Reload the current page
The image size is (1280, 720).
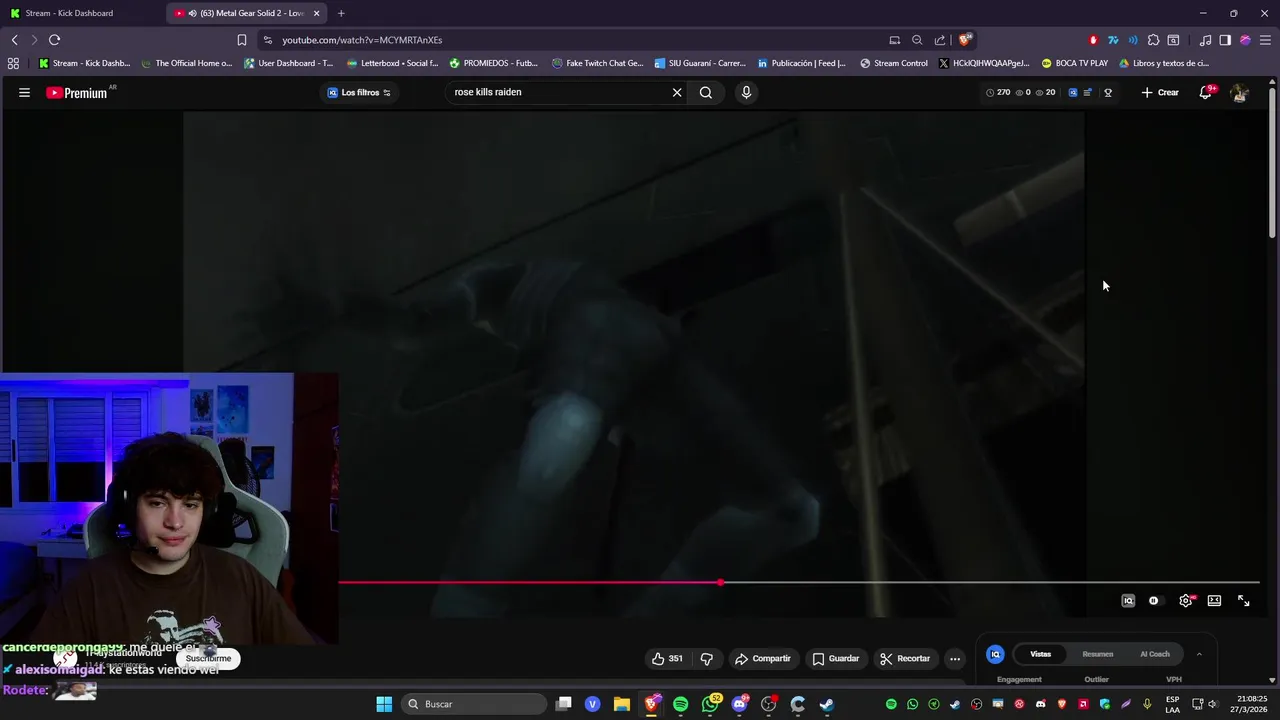(x=54, y=40)
